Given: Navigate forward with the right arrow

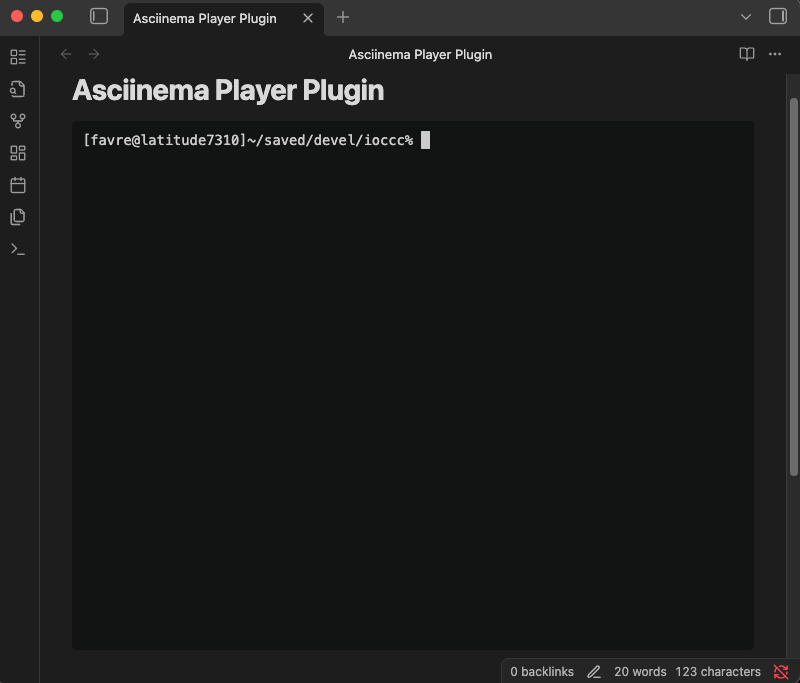Looking at the screenshot, I should tap(94, 54).
